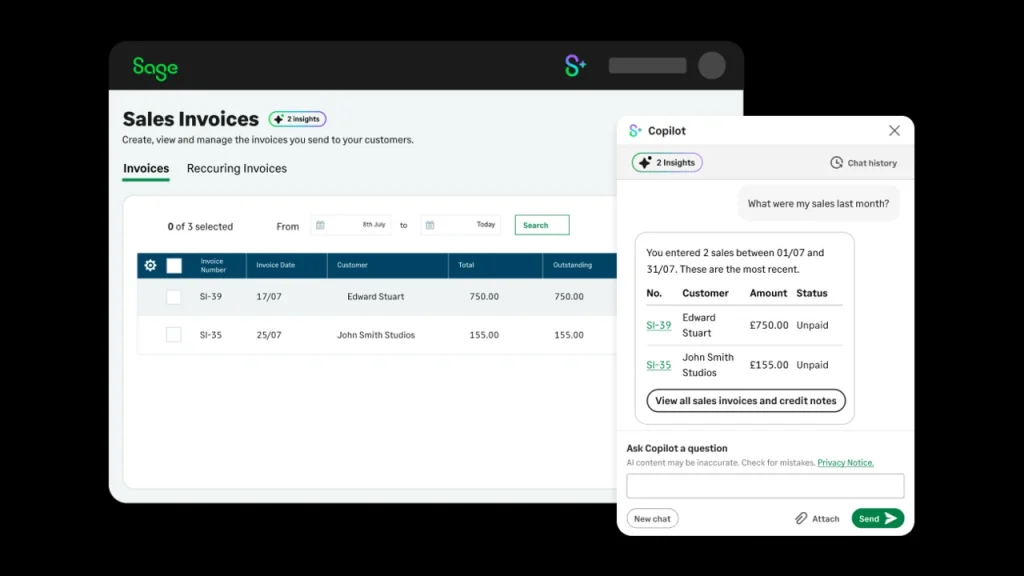The height and width of the screenshot is (576, 1024).
Task: Expand the 2 Insights pill on Sales Invoices
Action: 297,118
